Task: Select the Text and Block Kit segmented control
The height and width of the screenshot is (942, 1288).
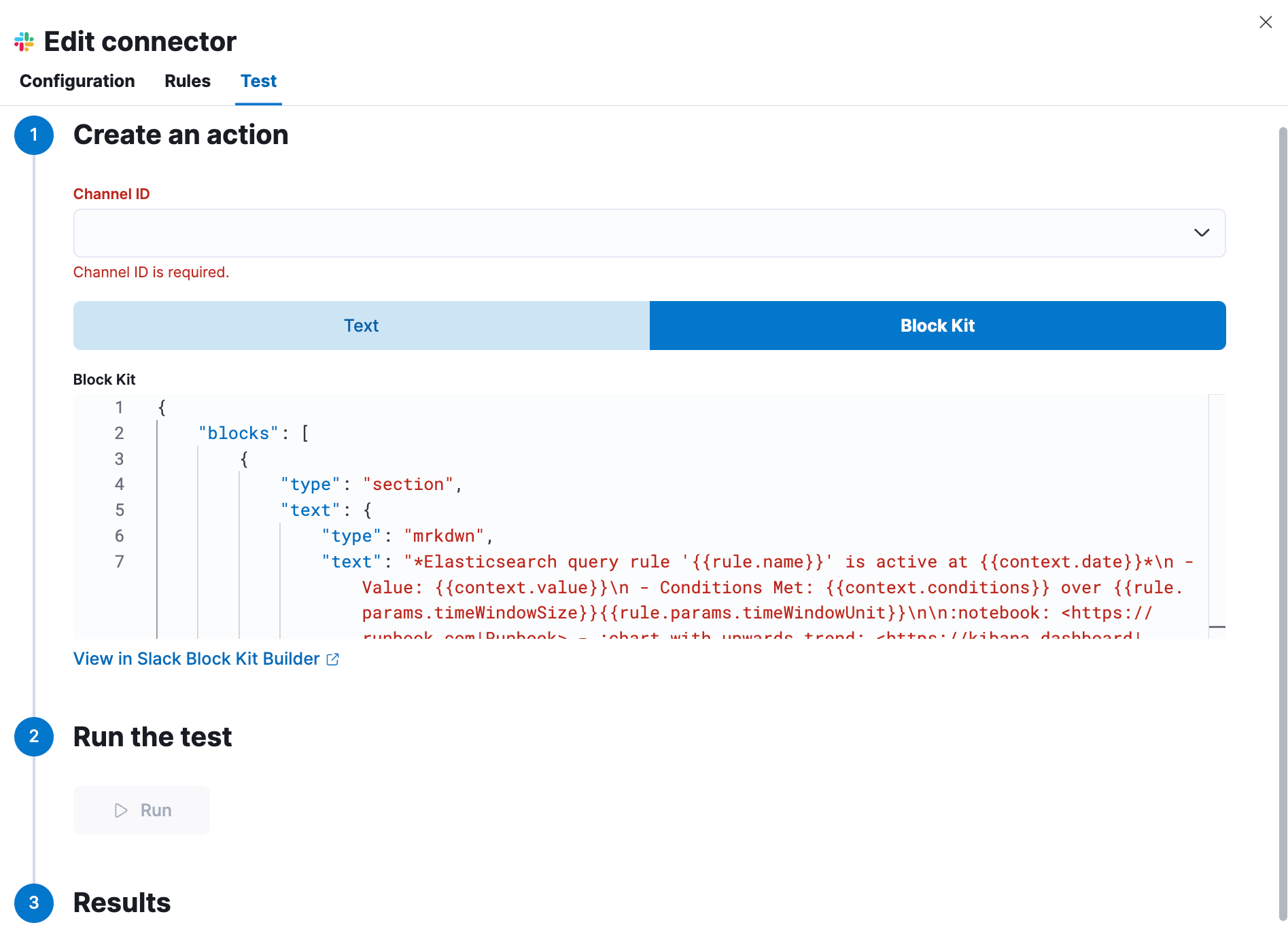Action: pos(649,326)
